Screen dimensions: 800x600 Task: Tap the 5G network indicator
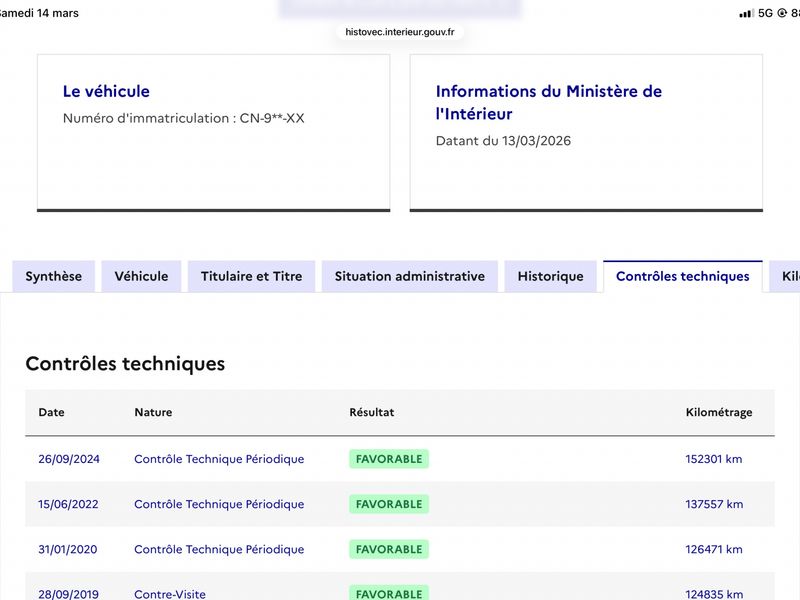(x=766, y=13)
